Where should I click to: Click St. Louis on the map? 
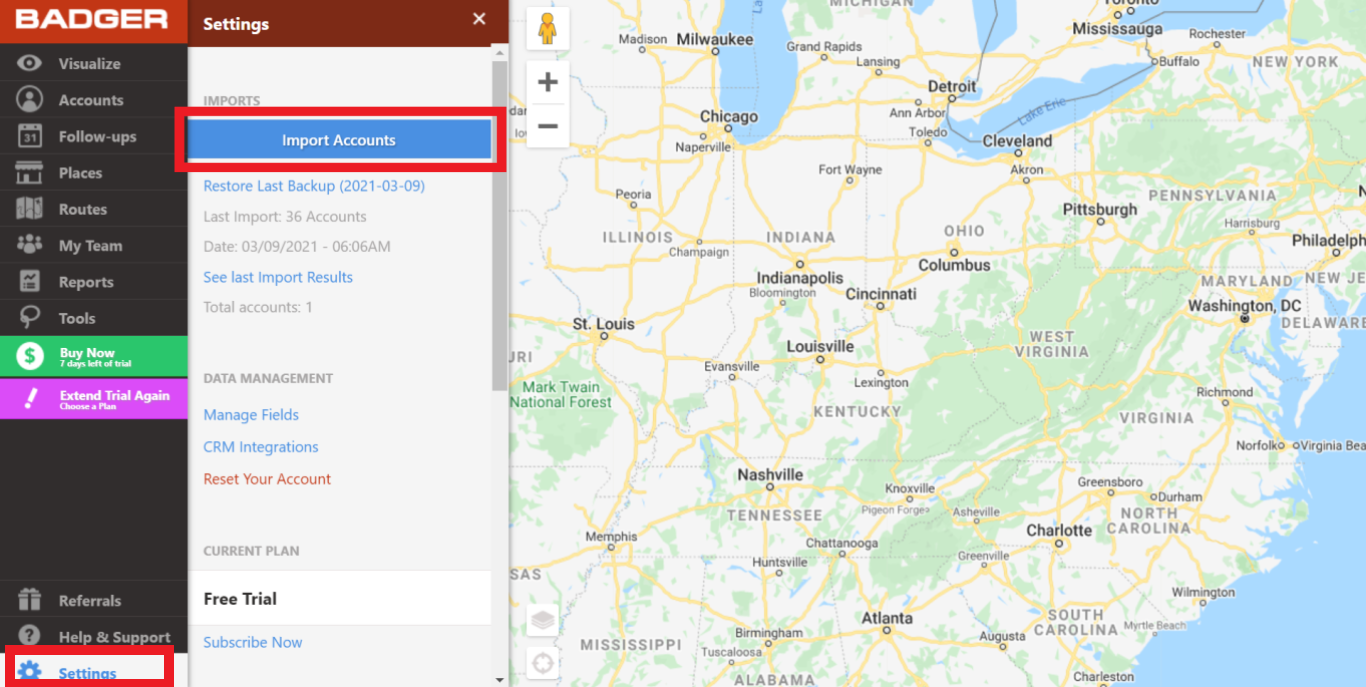tap(603, 324)
